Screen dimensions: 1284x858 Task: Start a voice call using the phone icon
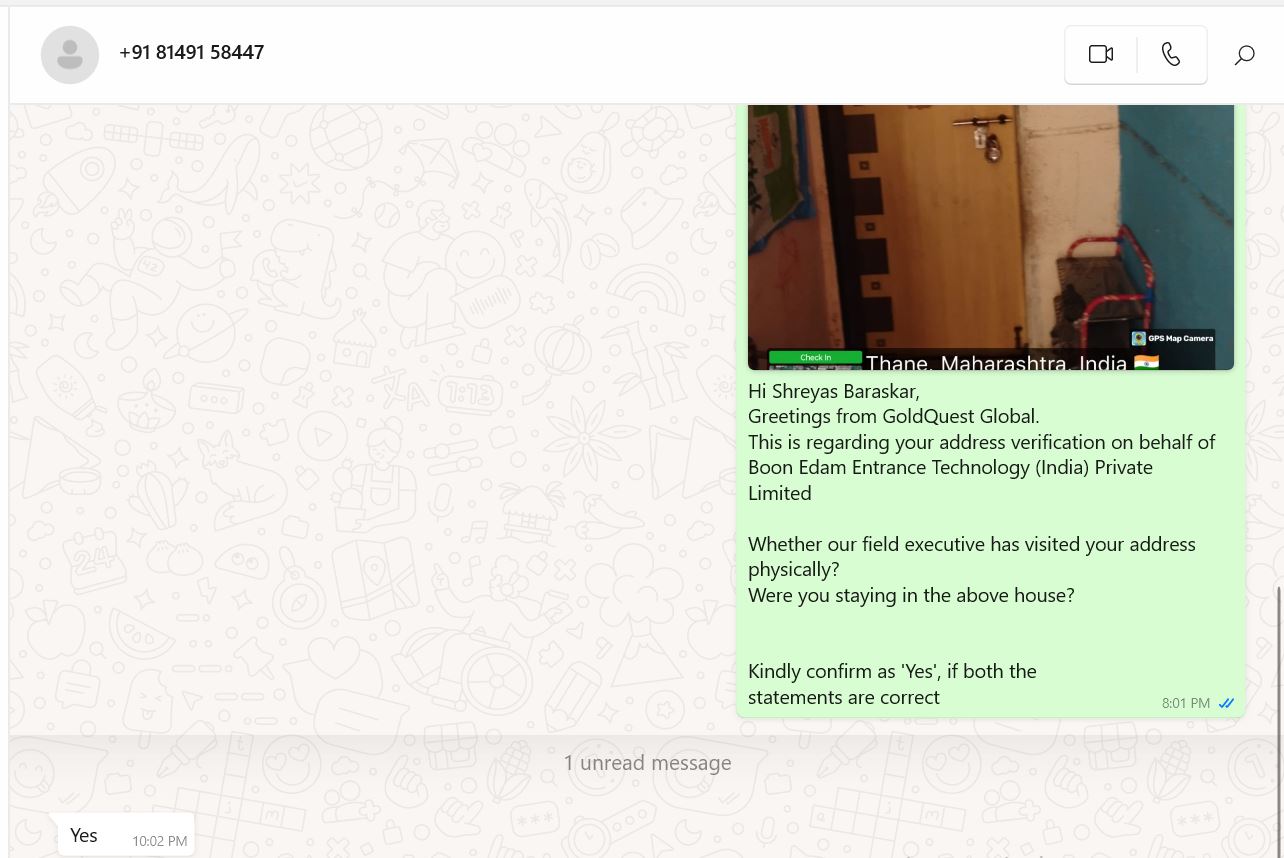pos(1171,54)
